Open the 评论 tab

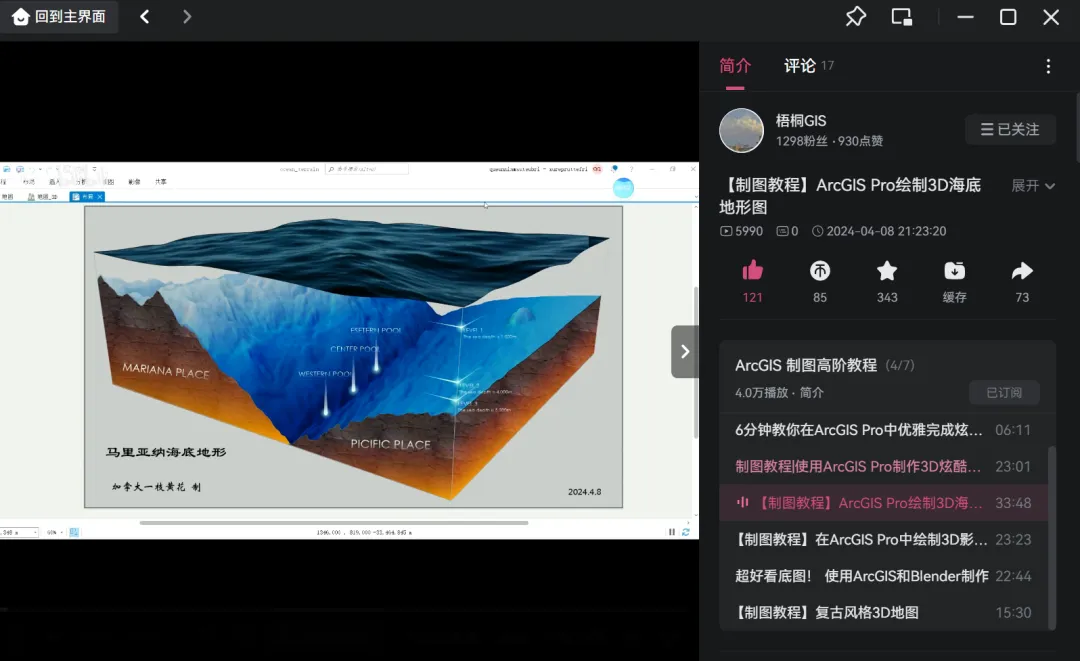[800, 66]
